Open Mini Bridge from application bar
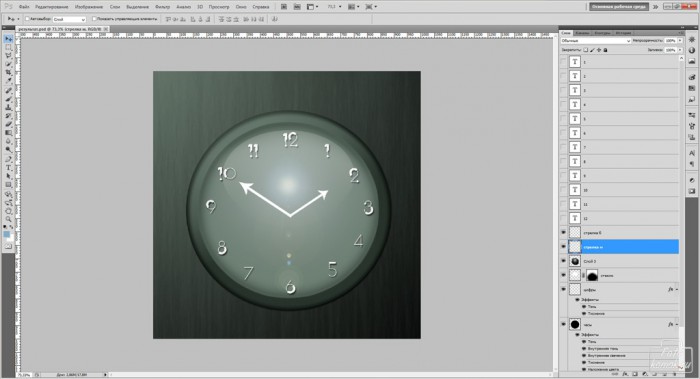This screenshot has width=700, height=379. (x=297, y=7)
